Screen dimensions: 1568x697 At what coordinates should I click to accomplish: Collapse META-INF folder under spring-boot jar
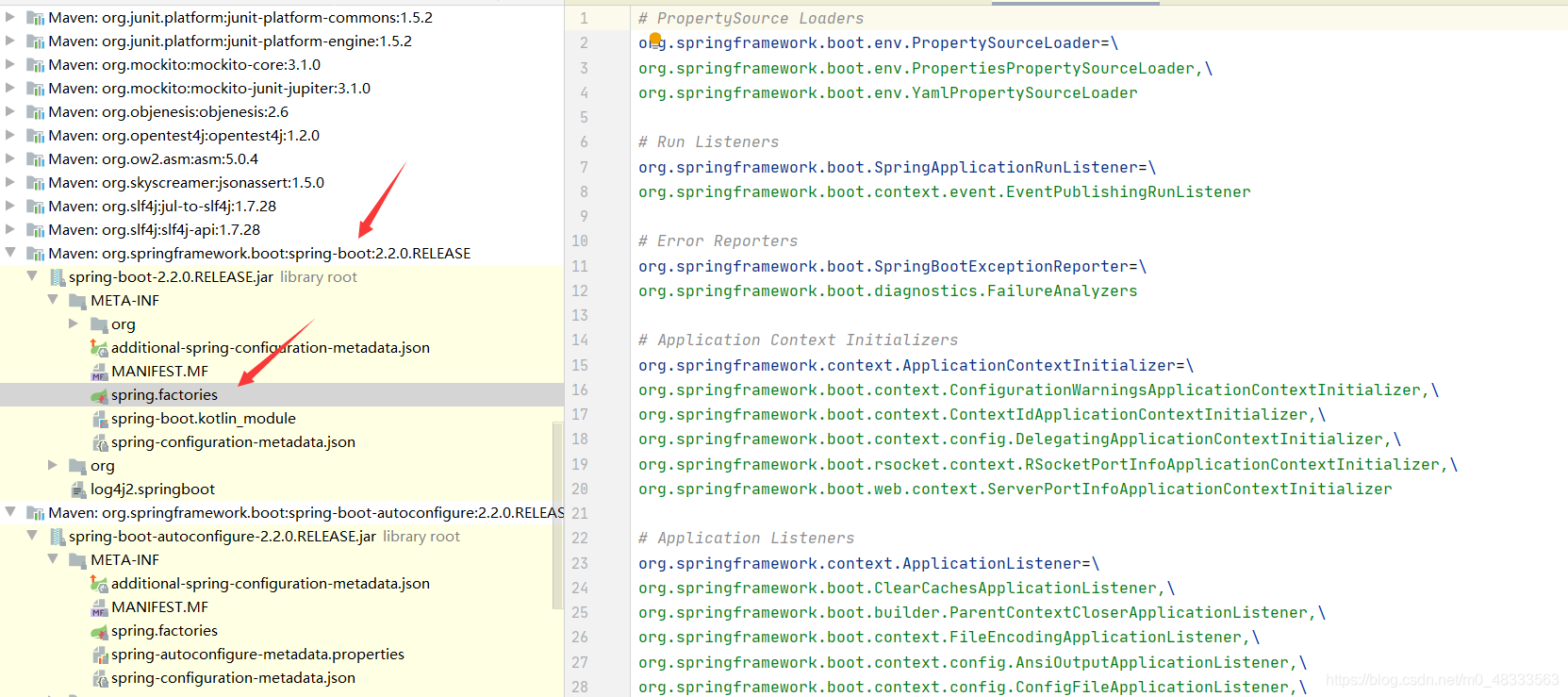53,300
